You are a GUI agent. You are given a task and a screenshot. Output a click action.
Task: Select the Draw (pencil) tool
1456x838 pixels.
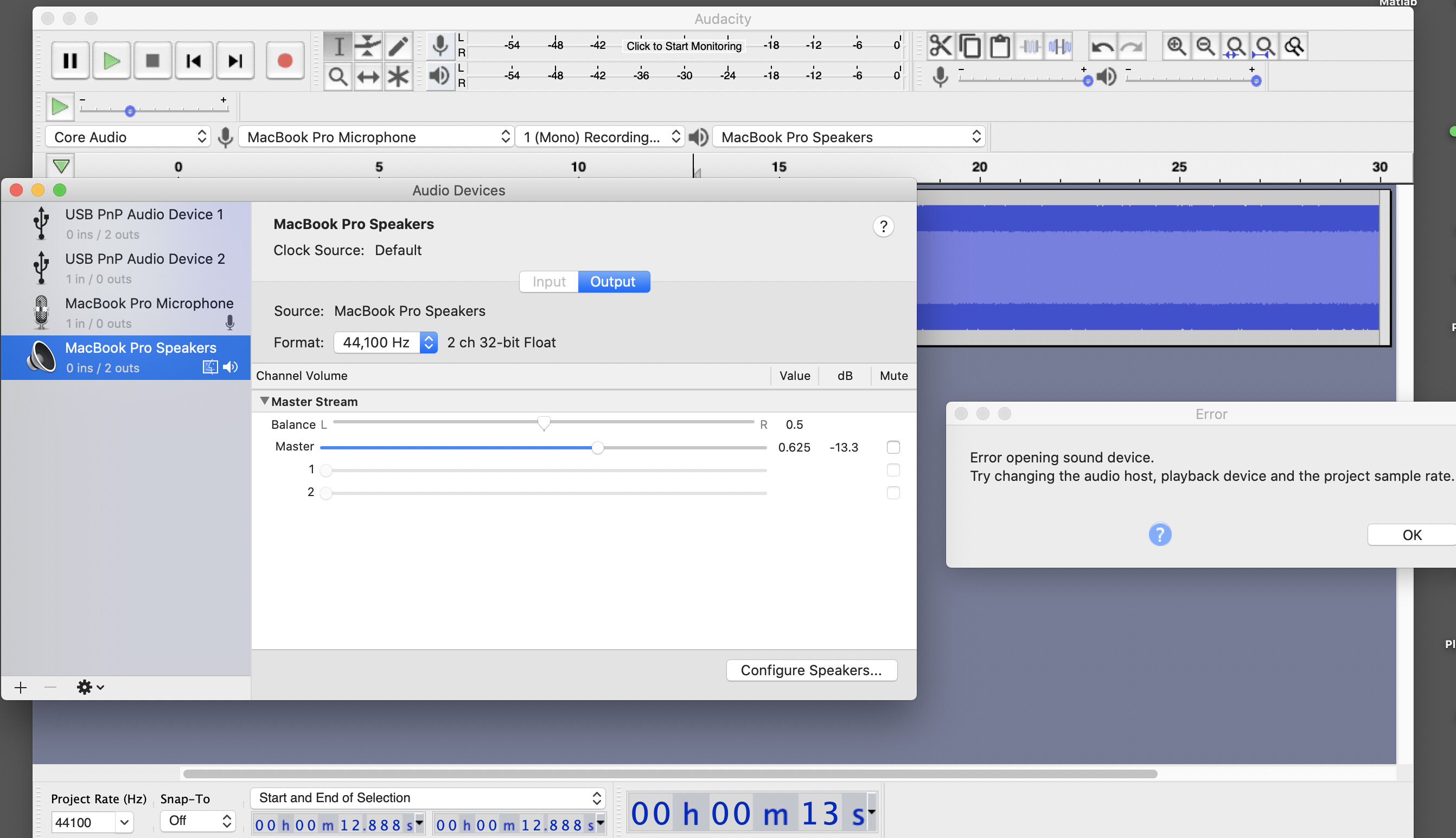tap(398, 46)
